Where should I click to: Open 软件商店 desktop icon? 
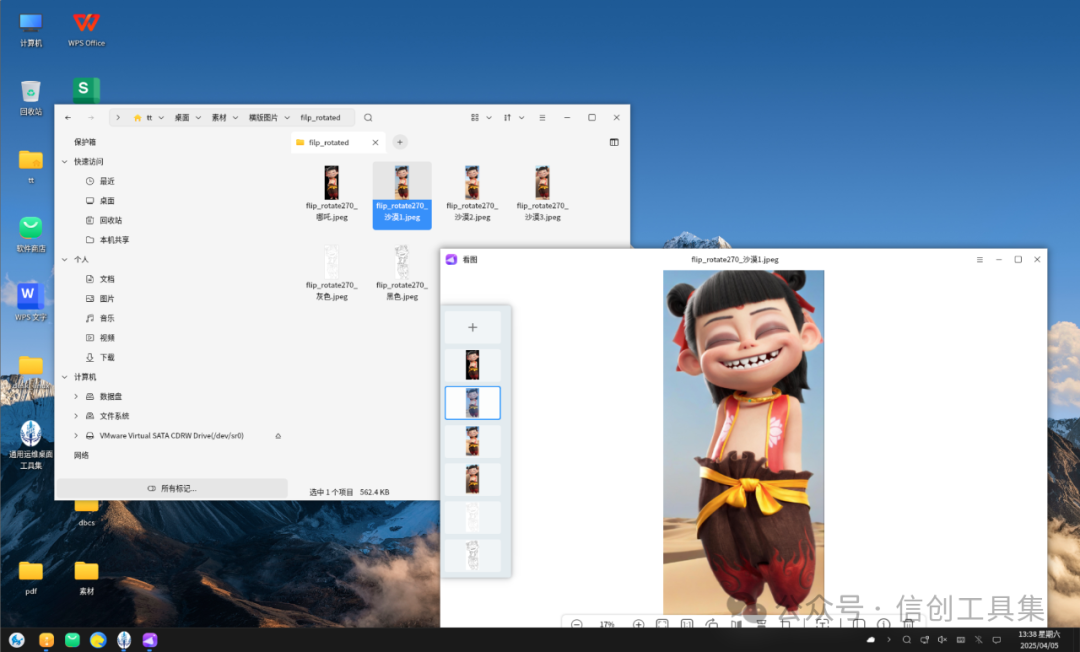[31, 235]
